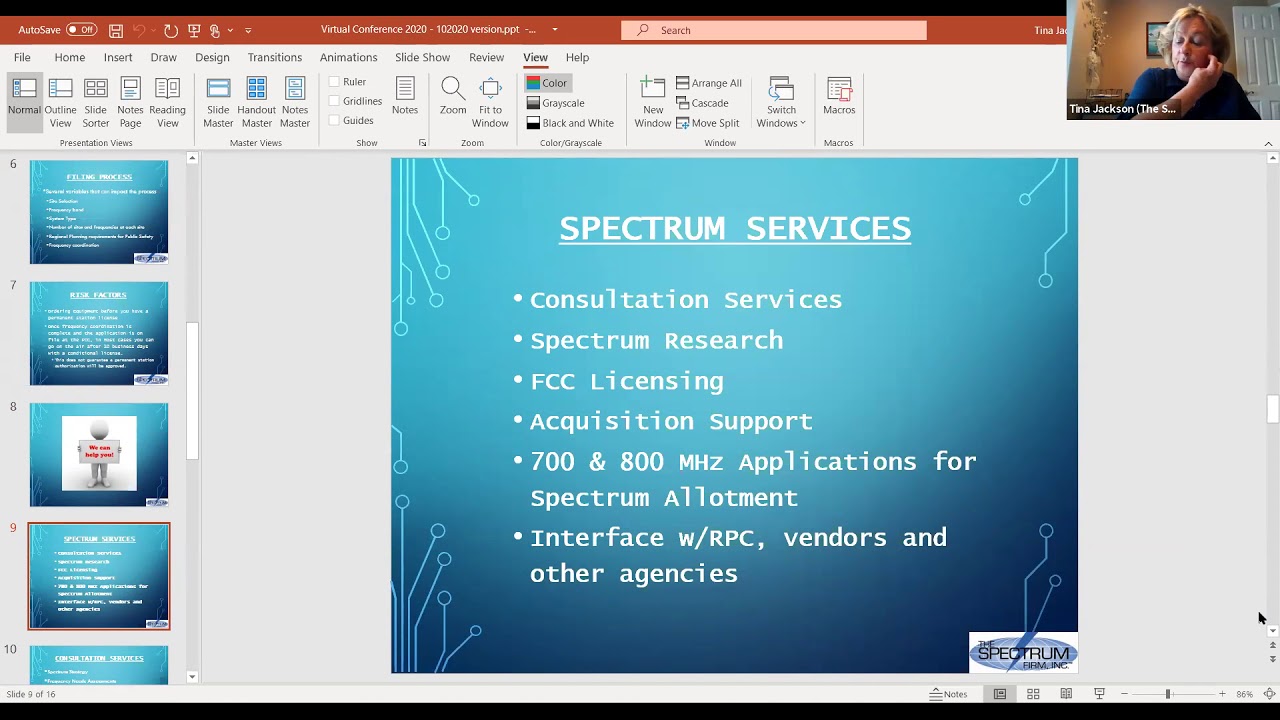The width and height of the screenshot is (1280, 720).
Task: Open the Review tab
Action: point(487,57)
